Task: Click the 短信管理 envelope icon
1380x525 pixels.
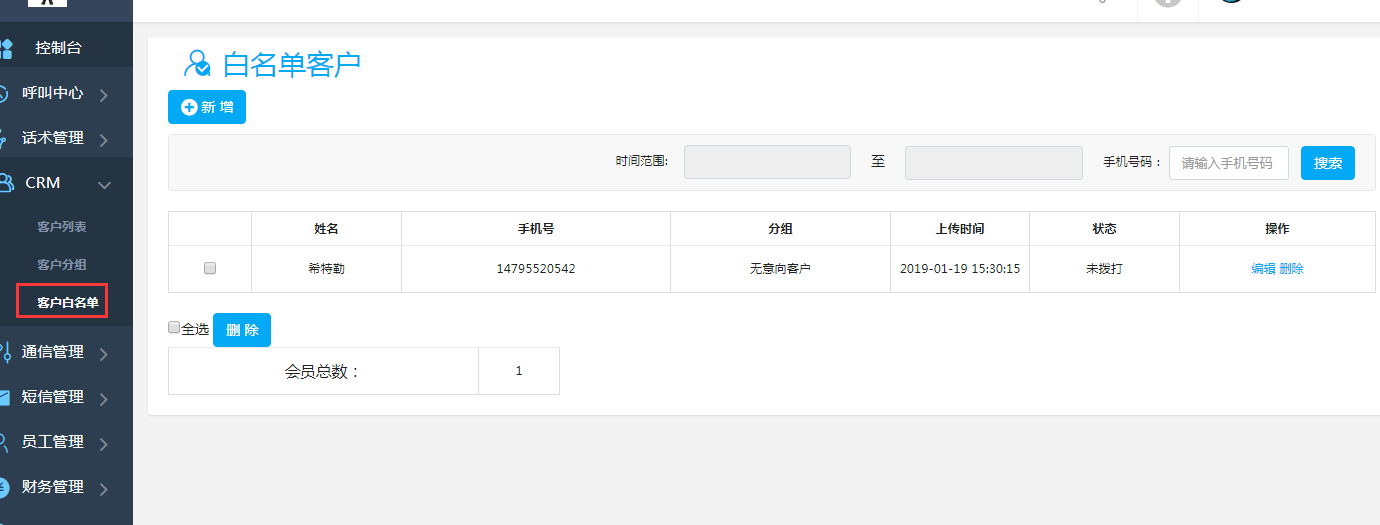Action: click(x=5, y=397)
